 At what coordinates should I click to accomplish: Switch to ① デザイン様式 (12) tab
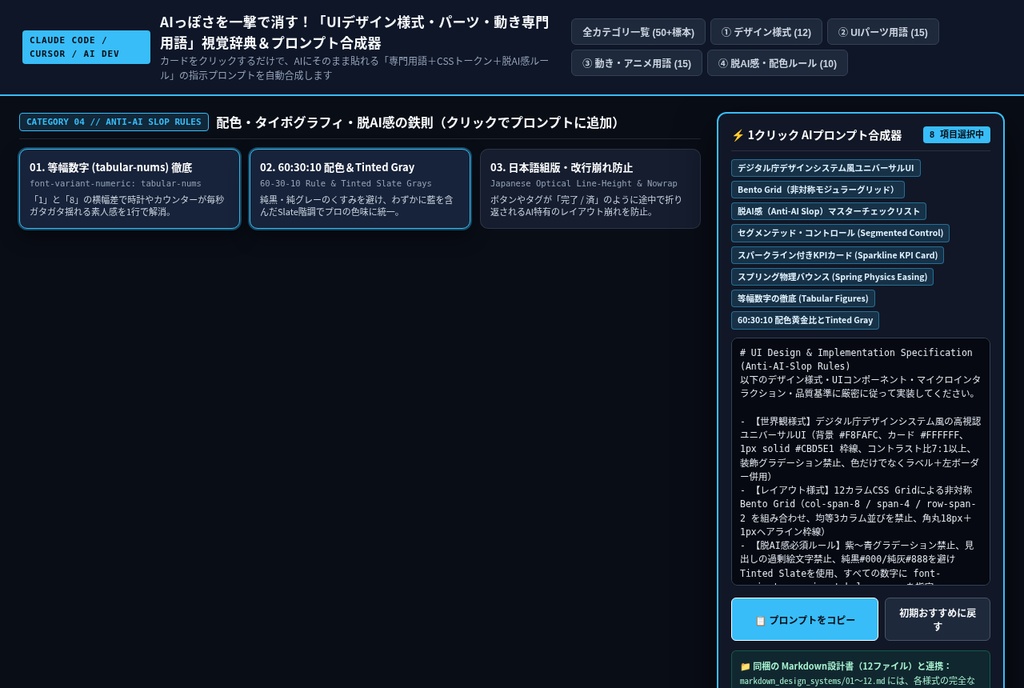pyautogui.click(x=766, y=32)
